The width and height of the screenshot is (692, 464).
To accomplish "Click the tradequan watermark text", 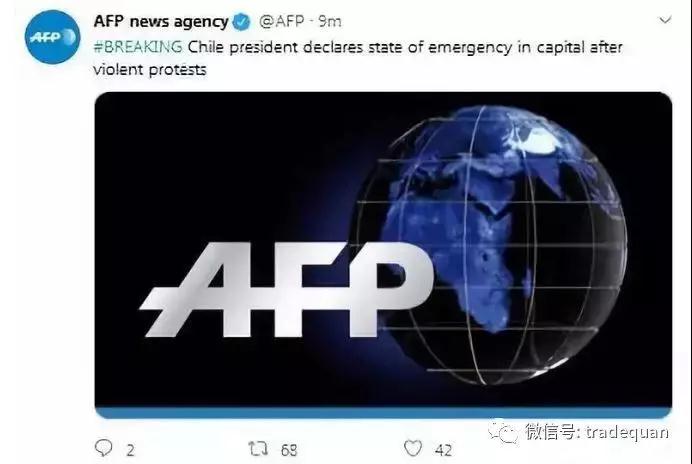I will [x=627, y=431].
